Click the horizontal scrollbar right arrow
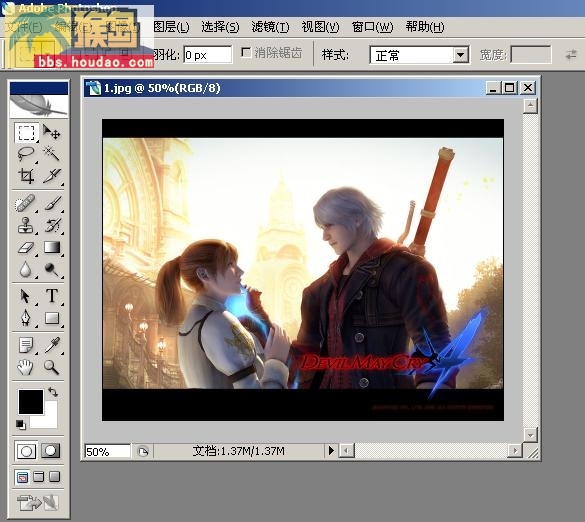 coord(515,451)
